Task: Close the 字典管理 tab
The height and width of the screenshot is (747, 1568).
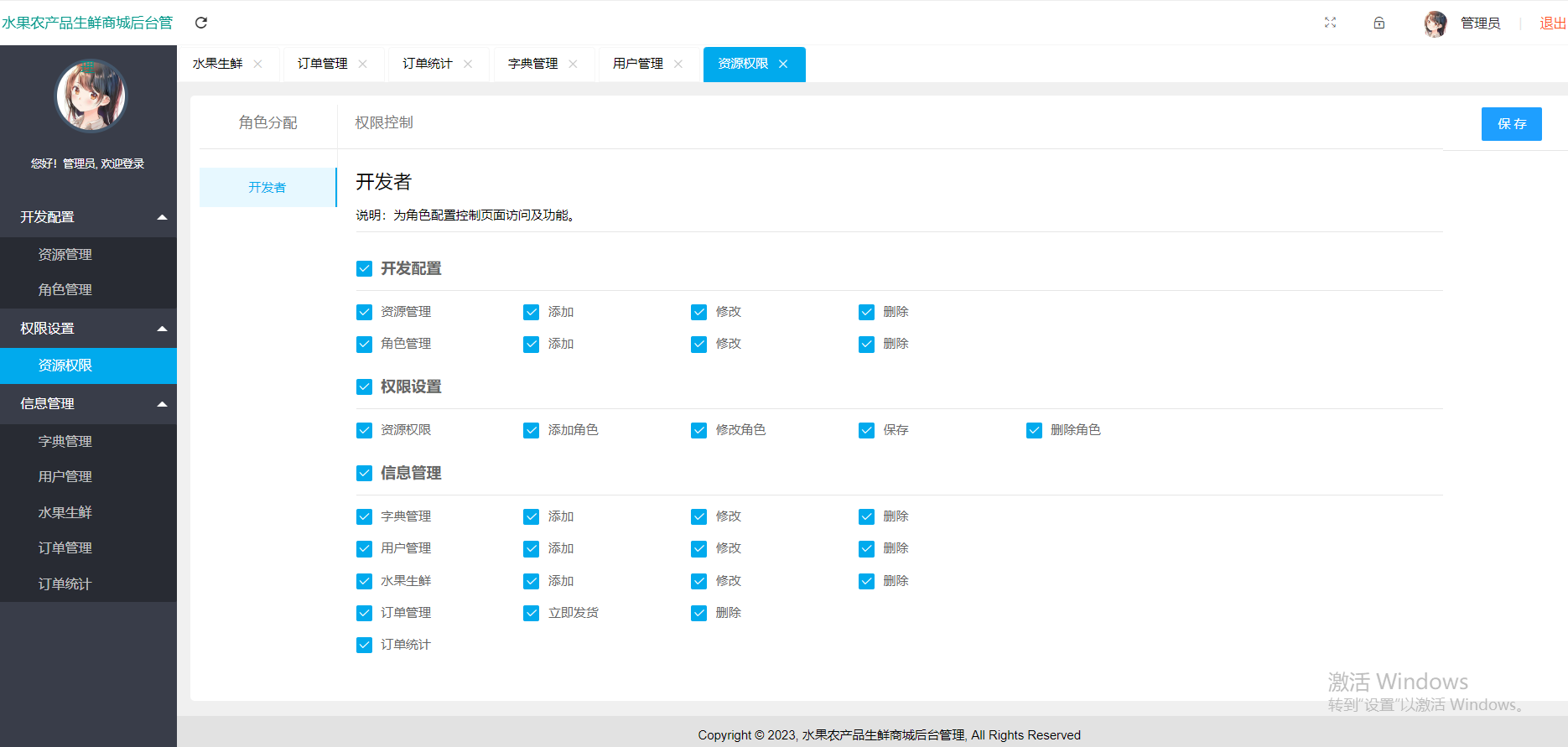Action: pyautogui.click(x=573, y=64)
